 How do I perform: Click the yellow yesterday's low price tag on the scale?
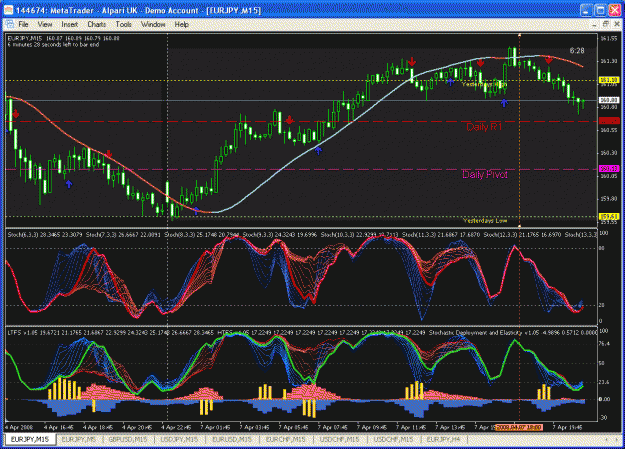click(x=609, y=217)
